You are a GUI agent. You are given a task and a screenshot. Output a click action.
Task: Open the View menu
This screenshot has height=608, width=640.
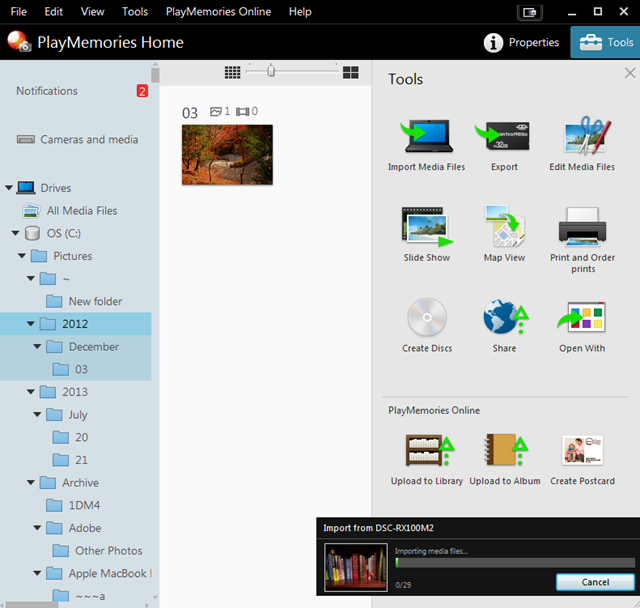pos(92,11)
